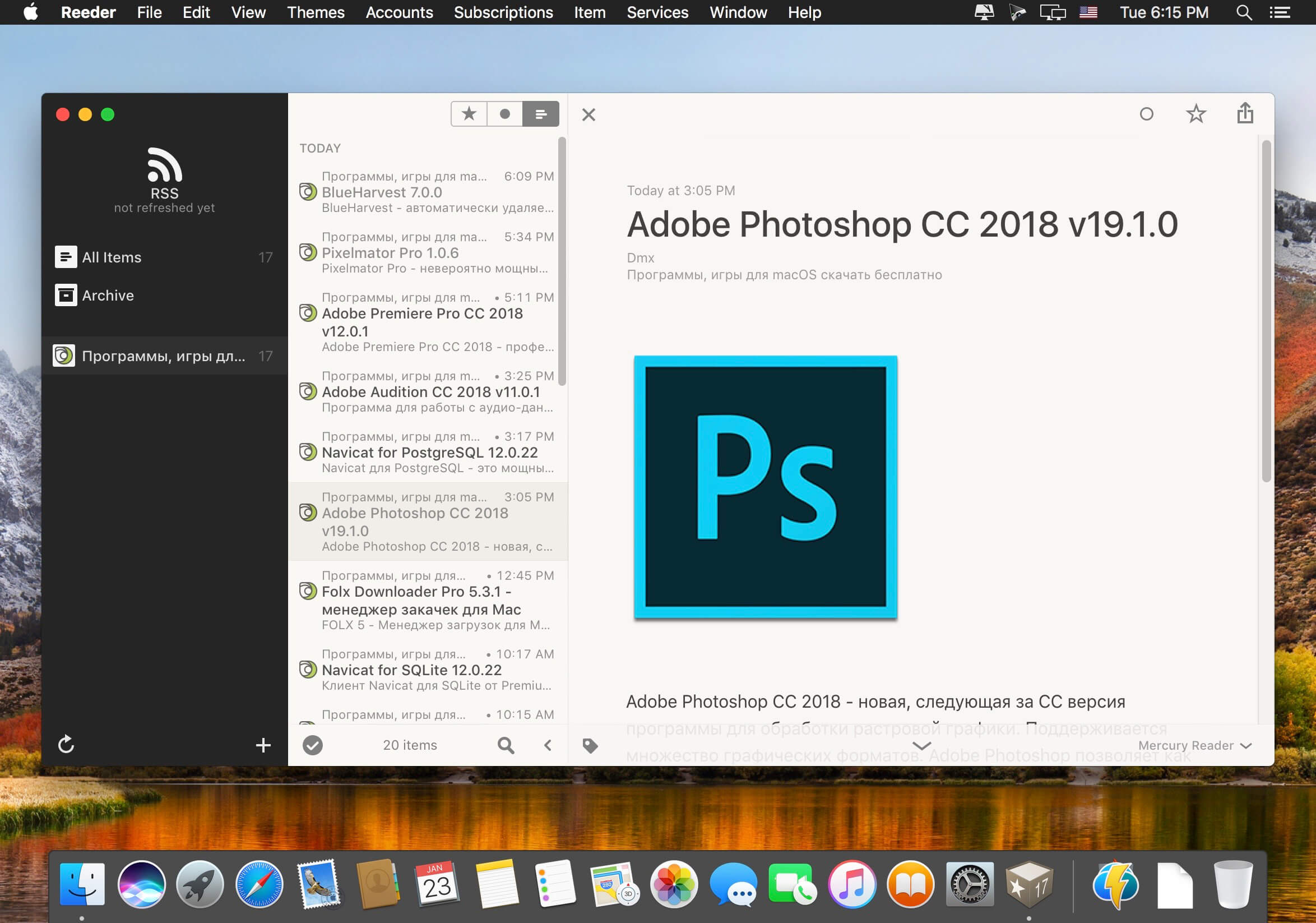Open Spotlight search in menu bar

[1243, 12]
